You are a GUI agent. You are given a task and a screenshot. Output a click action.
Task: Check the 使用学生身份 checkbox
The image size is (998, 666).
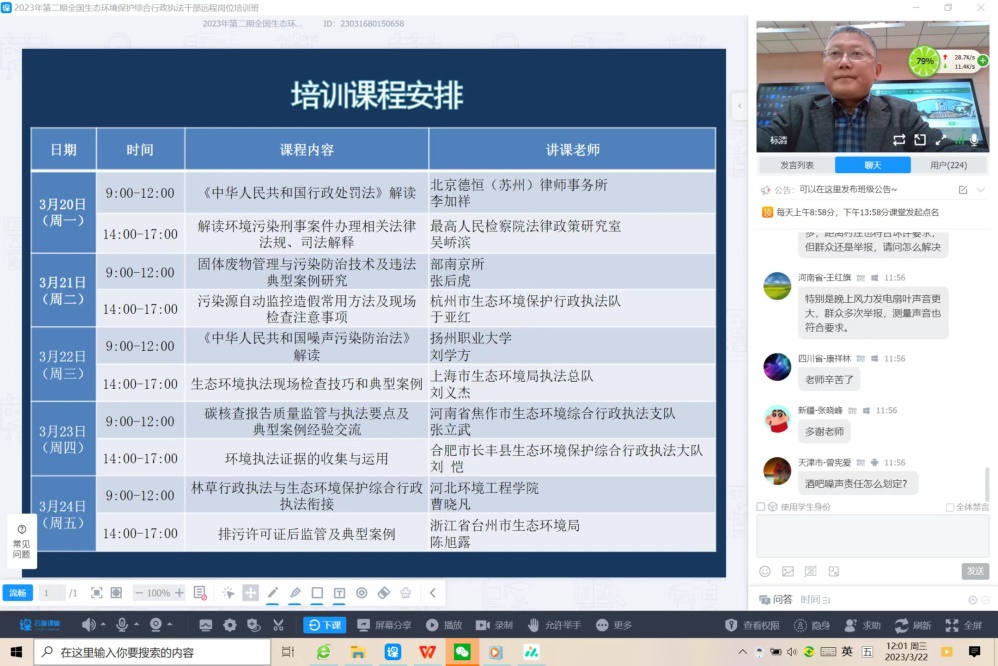[761, 507]
